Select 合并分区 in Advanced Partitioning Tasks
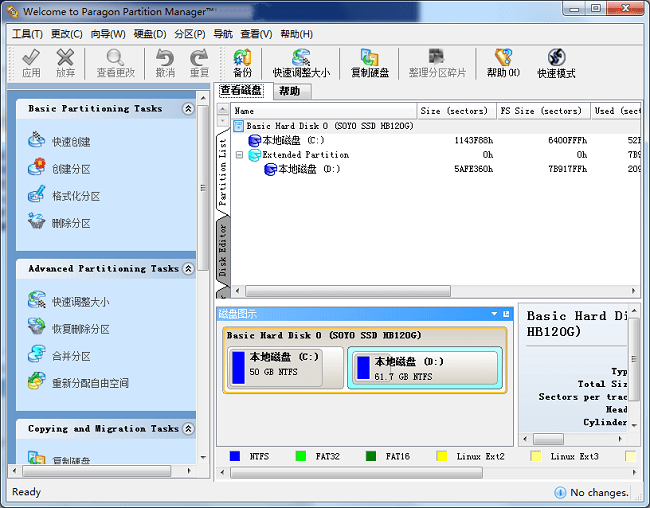The width and height of the screenshot is (650, 508). tap(71, 356)
